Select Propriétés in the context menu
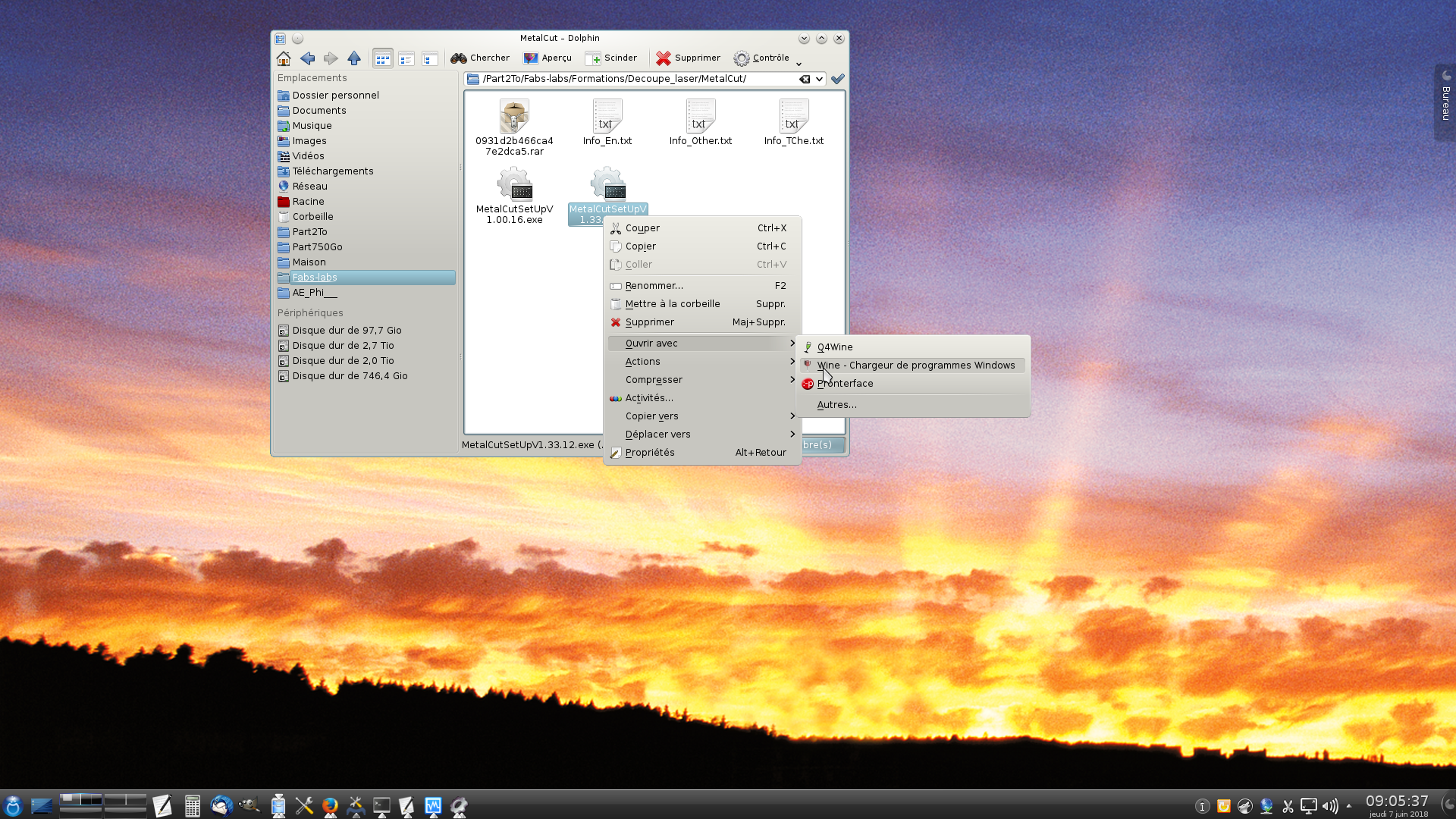Screen dimensions: 1456x819 (x=650, y=453)
